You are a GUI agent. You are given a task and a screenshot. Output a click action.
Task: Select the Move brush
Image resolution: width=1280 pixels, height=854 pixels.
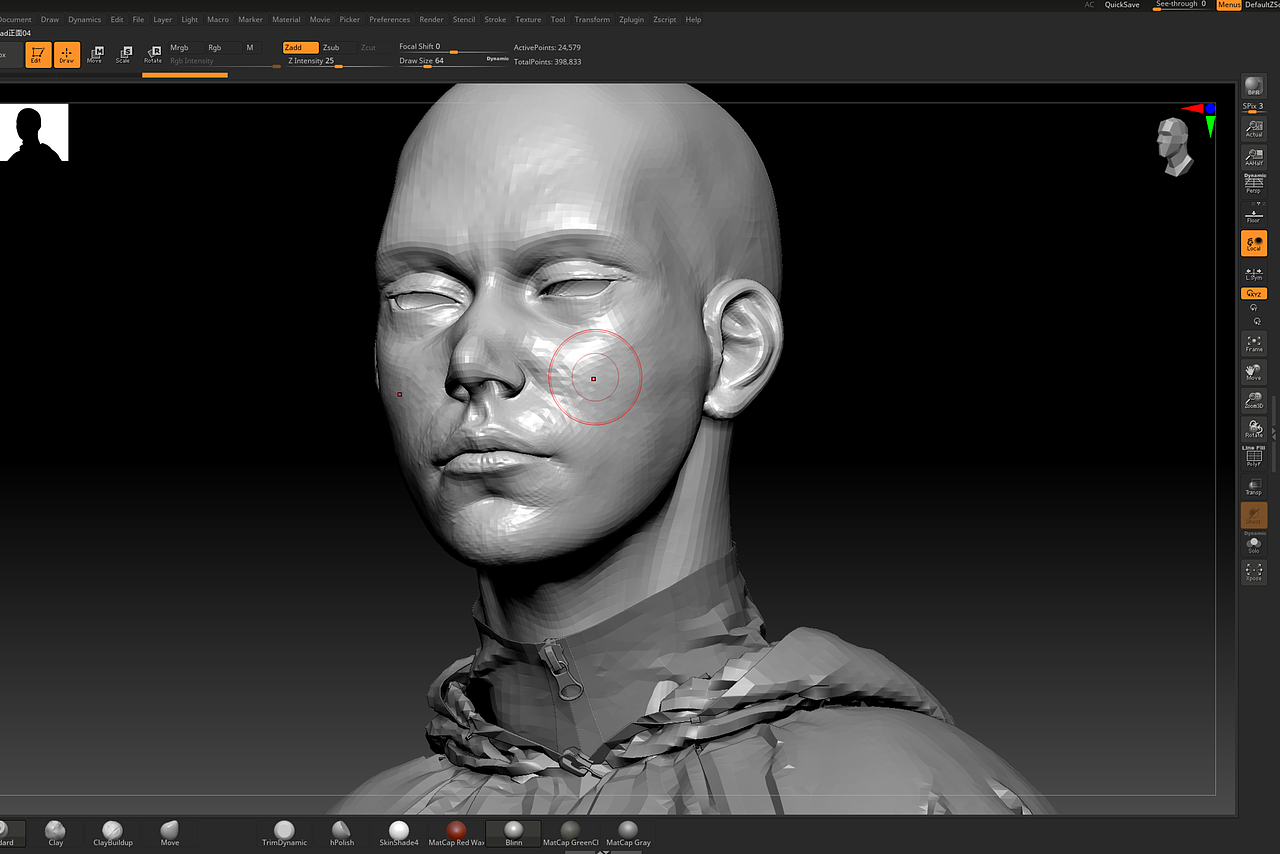[x=170, y=834]
